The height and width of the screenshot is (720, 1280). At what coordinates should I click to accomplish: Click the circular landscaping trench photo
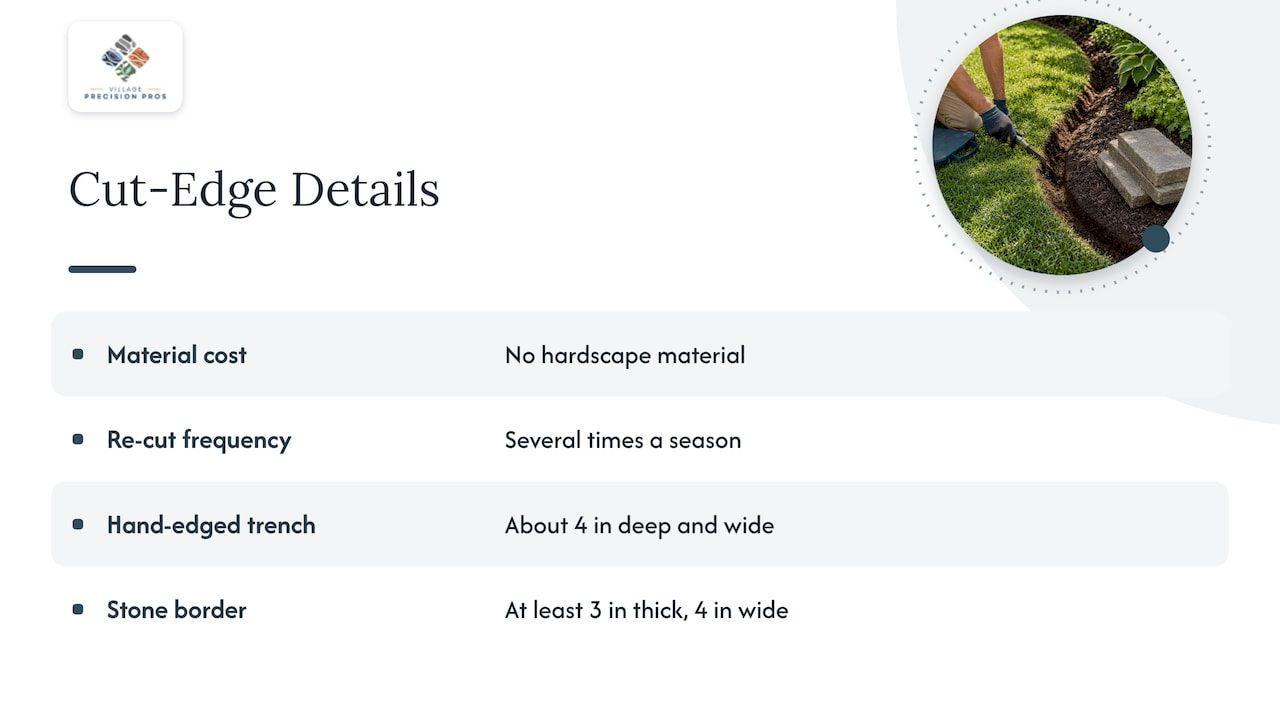pos(1062,145)
